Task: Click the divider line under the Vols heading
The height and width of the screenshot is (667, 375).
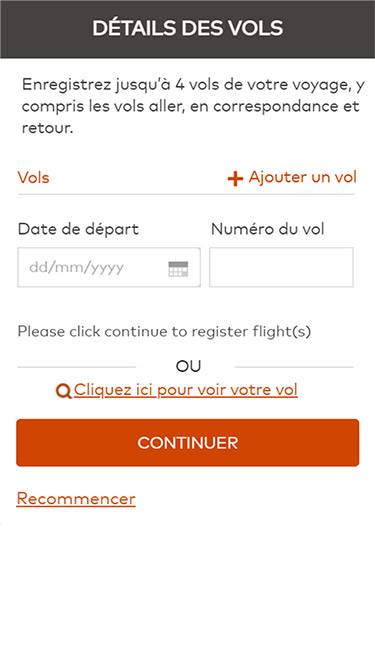Action: pos(186,194)
